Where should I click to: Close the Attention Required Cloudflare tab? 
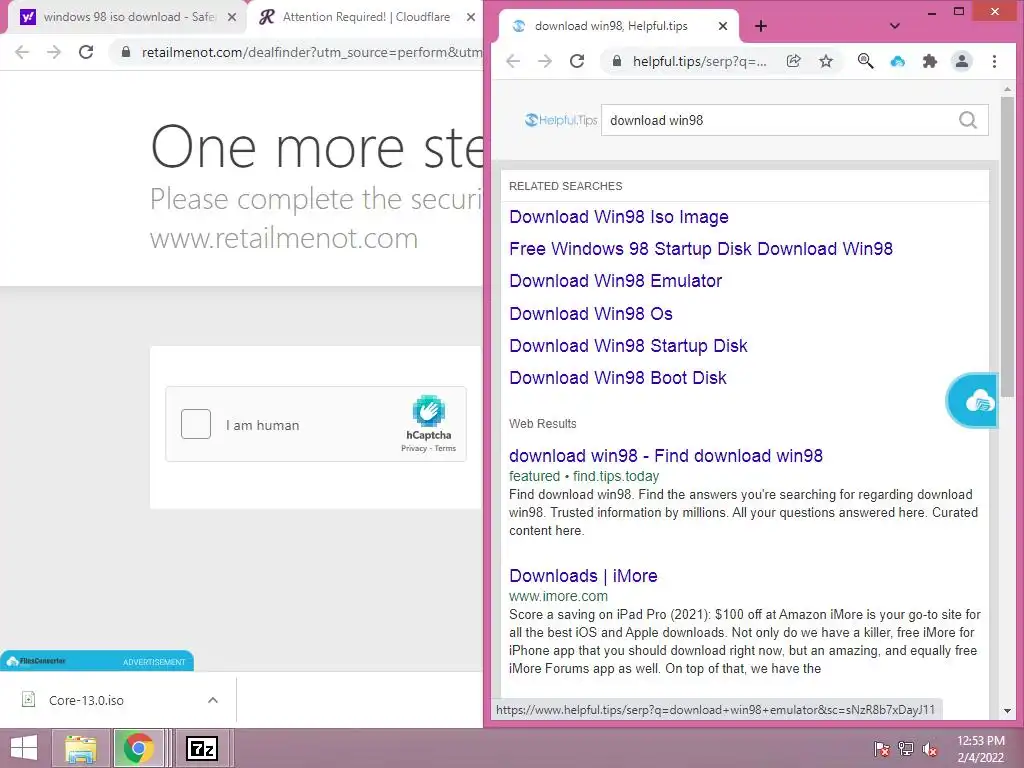point(471,18)
